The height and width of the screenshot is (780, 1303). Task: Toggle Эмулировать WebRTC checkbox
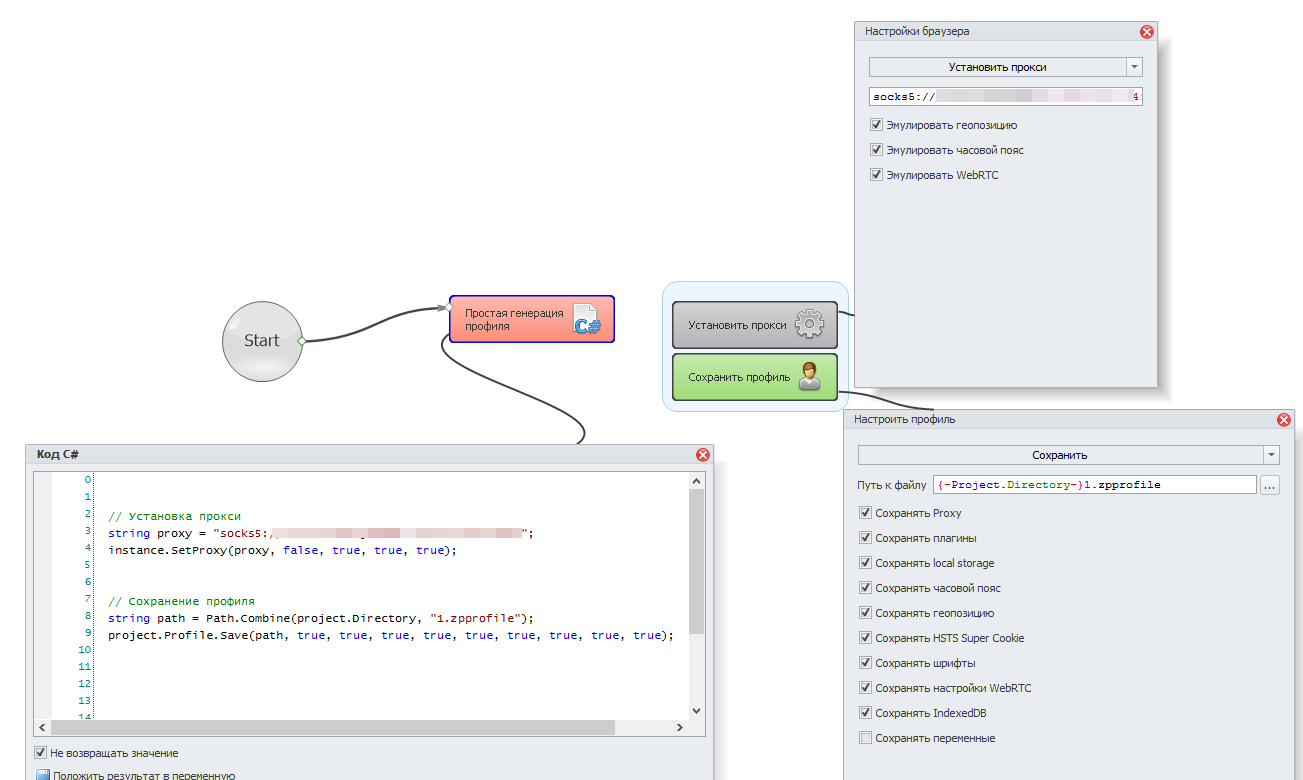pyautogui.click(x=877, y=176)
